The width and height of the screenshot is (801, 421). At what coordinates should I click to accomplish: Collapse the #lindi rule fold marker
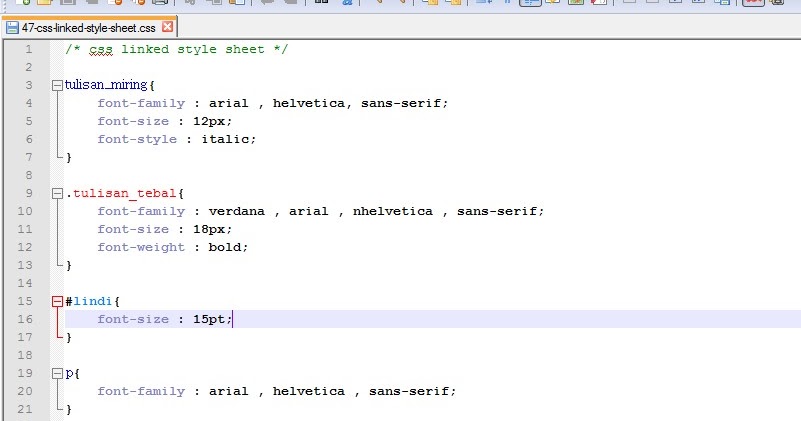click(57, 301)
